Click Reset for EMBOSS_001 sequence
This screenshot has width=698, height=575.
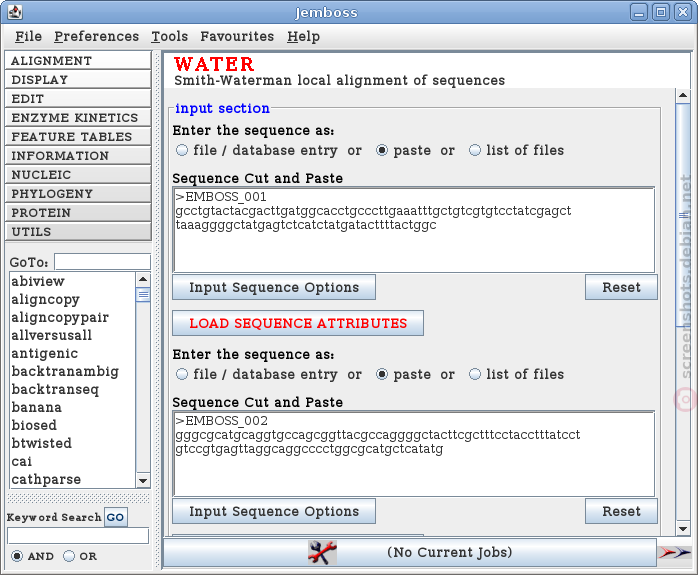621,288
